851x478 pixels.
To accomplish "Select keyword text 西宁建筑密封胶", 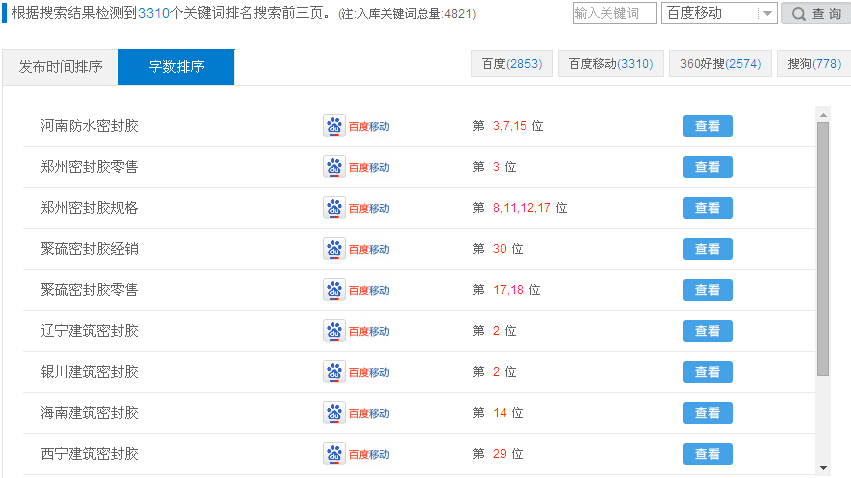I will pos(90,454).
